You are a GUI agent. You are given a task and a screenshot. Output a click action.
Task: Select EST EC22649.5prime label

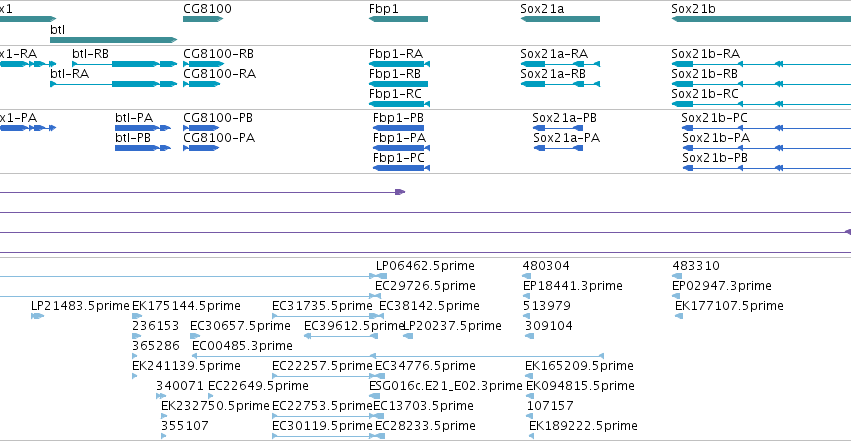(x=258, y=386)
